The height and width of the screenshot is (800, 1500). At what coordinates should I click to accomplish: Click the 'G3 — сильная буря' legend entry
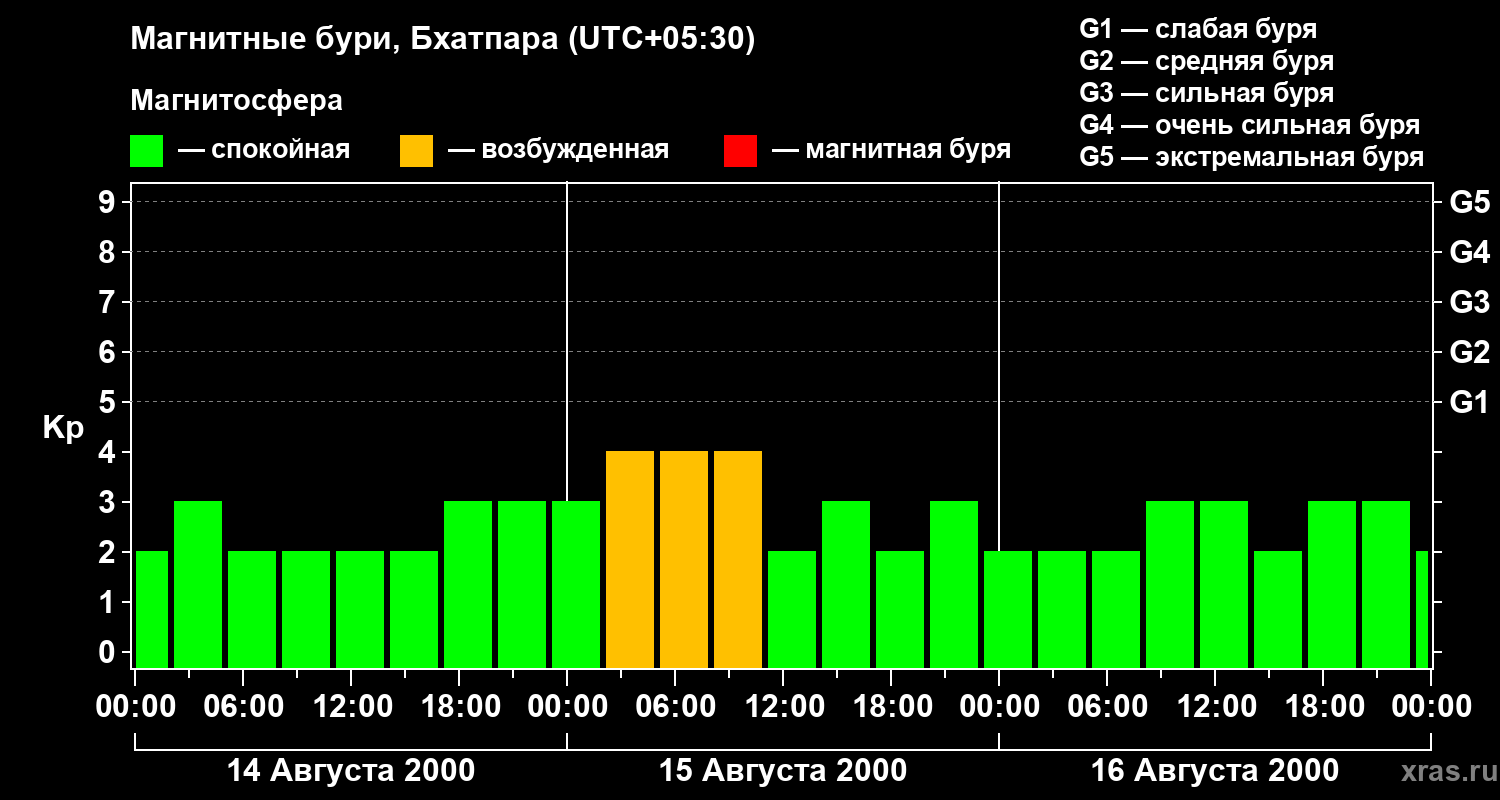1207,93
